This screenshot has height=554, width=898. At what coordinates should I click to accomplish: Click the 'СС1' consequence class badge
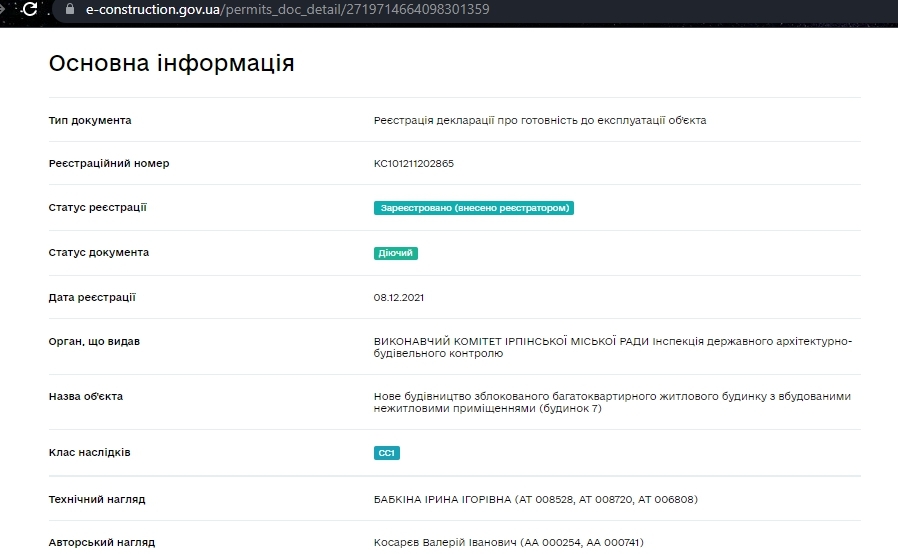click(x=387, y=453)
